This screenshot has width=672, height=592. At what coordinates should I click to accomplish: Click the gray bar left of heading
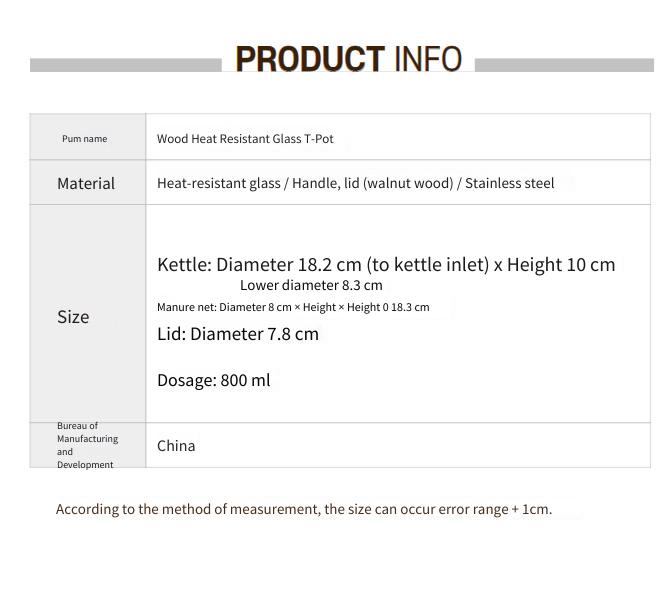click(x=126, y=65)
